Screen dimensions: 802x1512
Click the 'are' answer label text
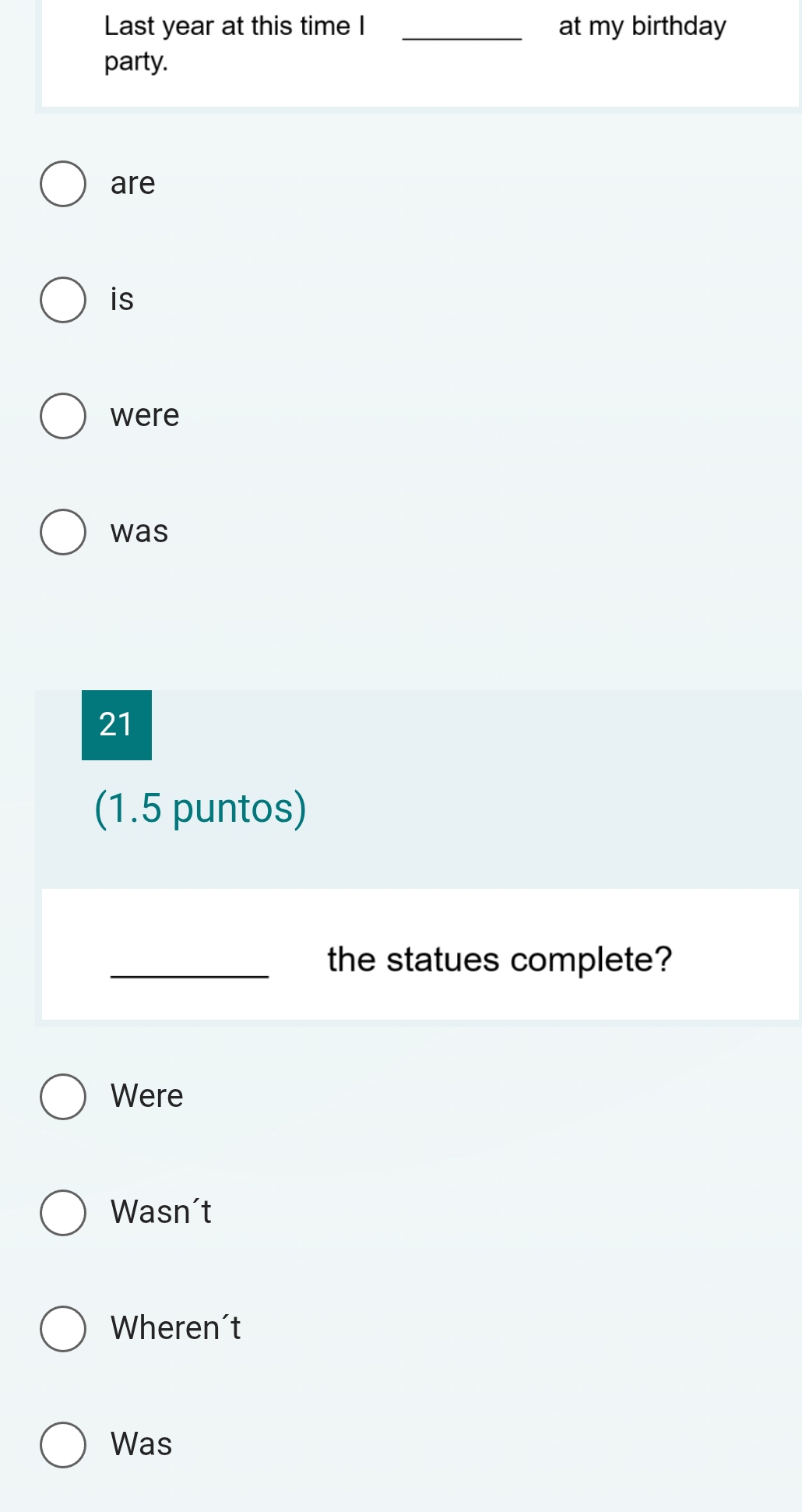133,184
